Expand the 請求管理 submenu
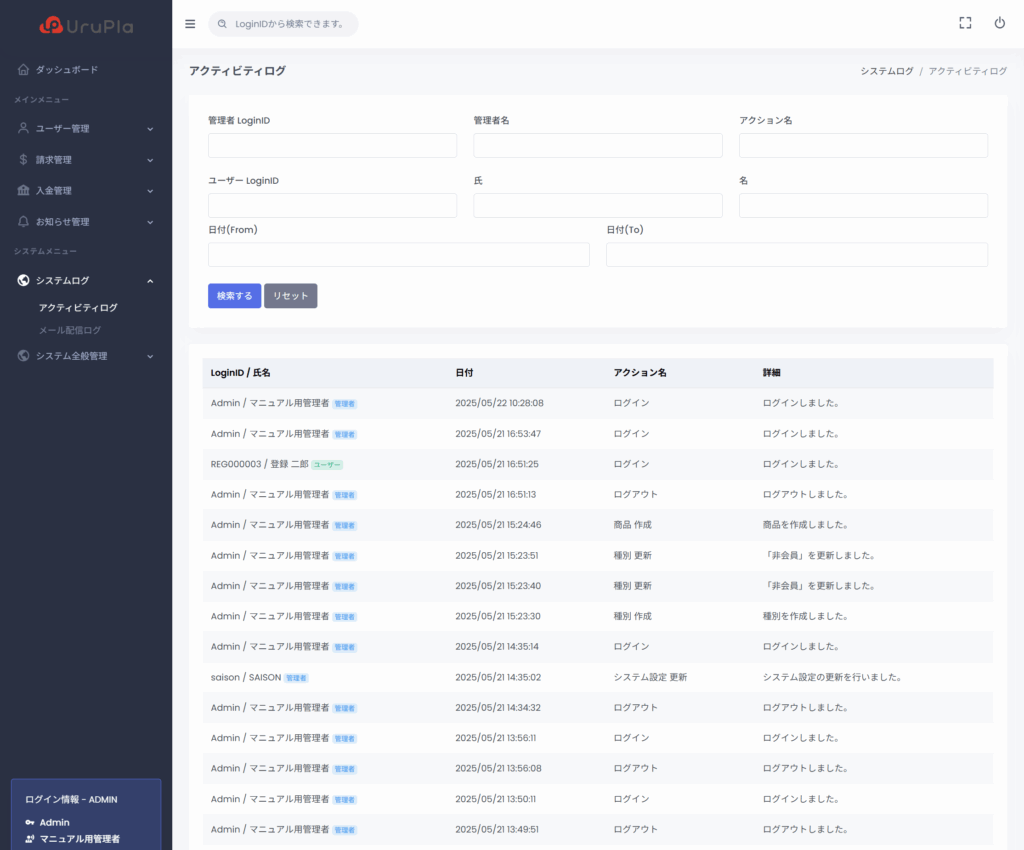1024x850 pixels. (x=150, y=160)
